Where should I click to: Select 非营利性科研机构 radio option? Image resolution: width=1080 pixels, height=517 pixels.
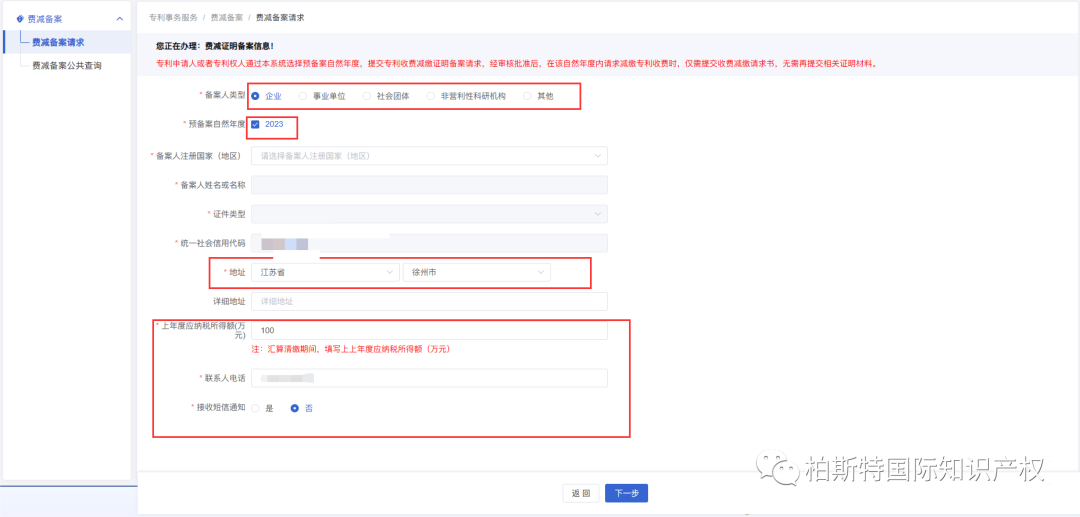[x=466, y=96]
